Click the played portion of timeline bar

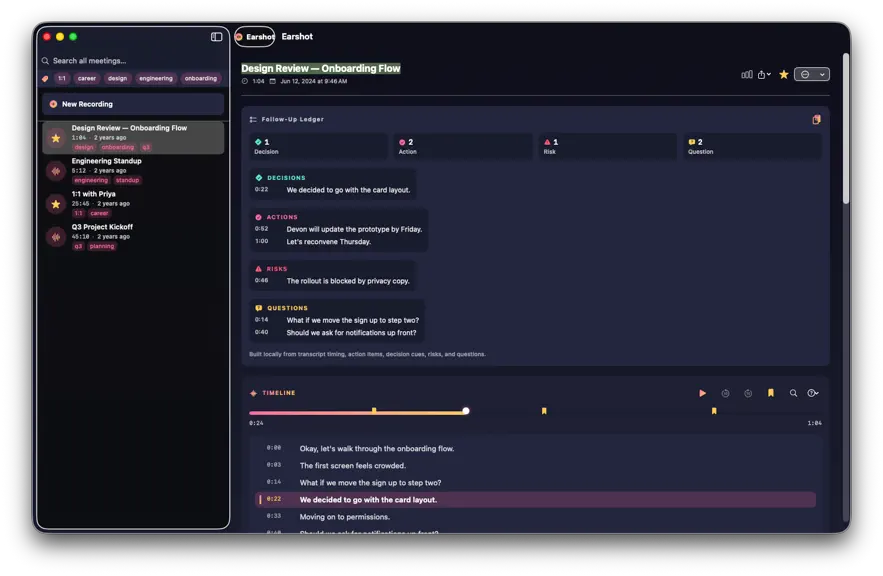pyautogui.click(x=357, y=413)
